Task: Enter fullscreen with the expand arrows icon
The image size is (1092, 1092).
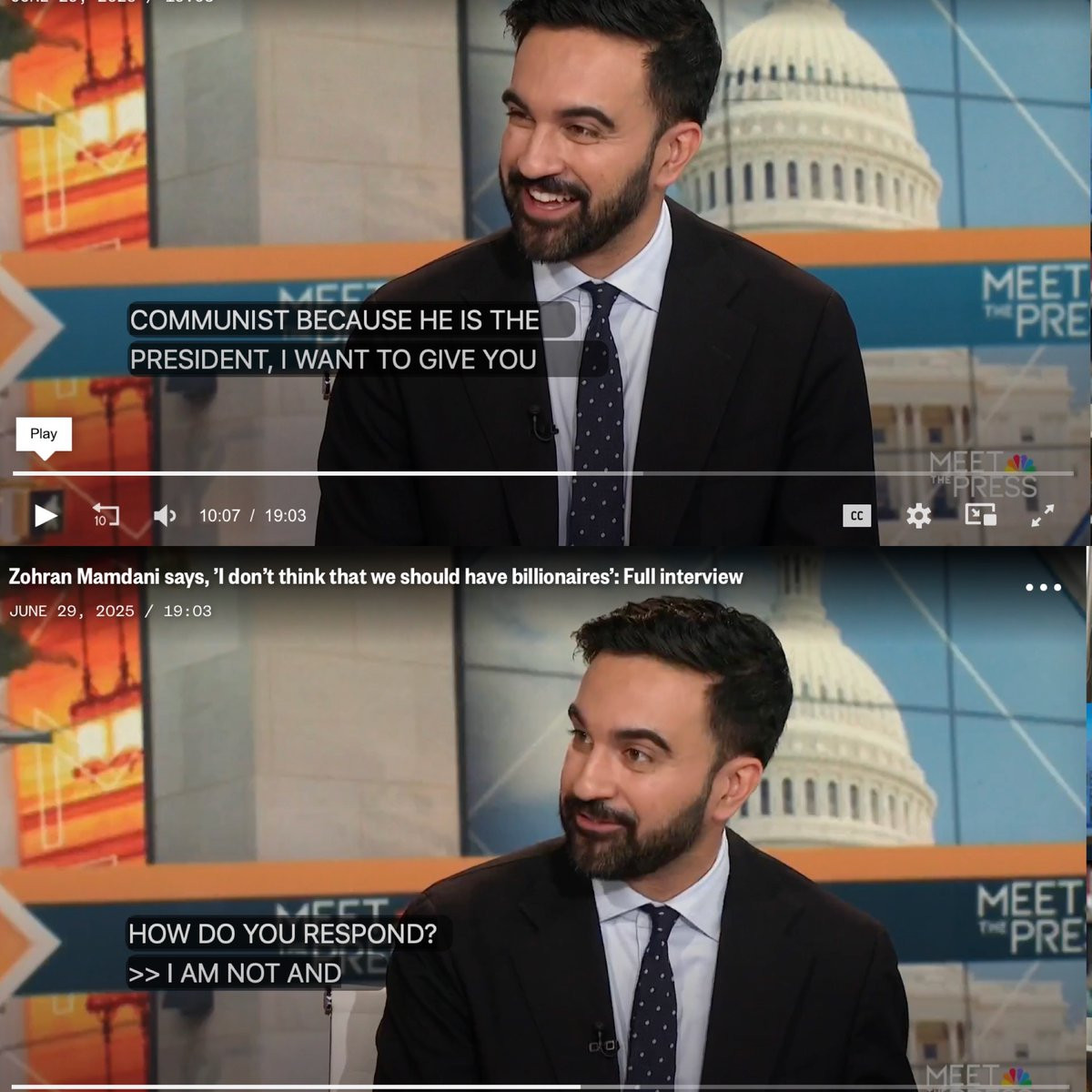Action: (x=1043, y=515)
